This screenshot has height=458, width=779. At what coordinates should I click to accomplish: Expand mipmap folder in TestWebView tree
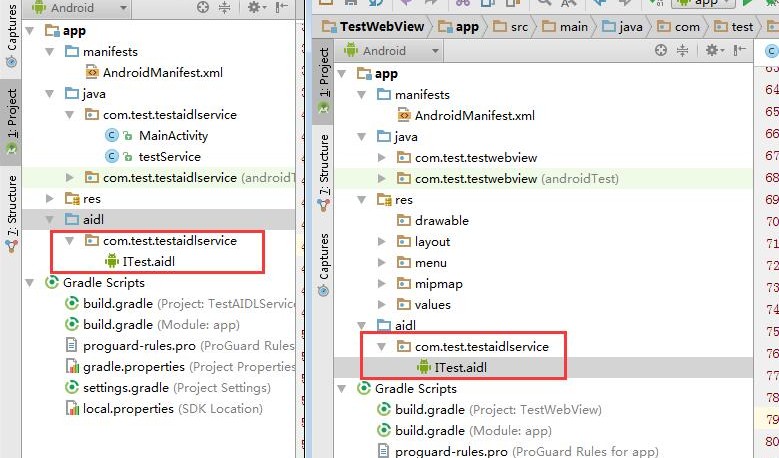[382, 284]
